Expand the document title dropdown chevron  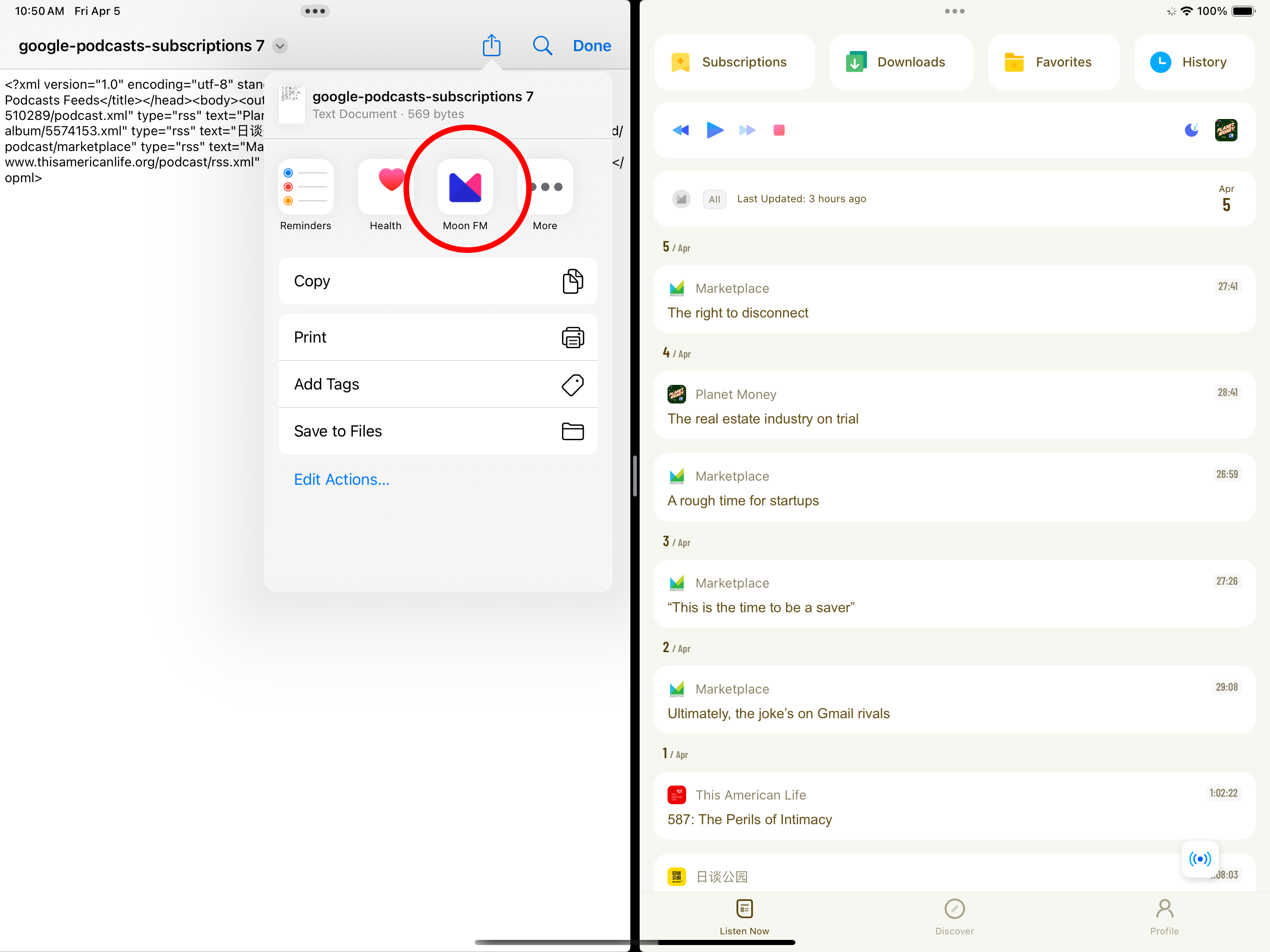[280, 46]
